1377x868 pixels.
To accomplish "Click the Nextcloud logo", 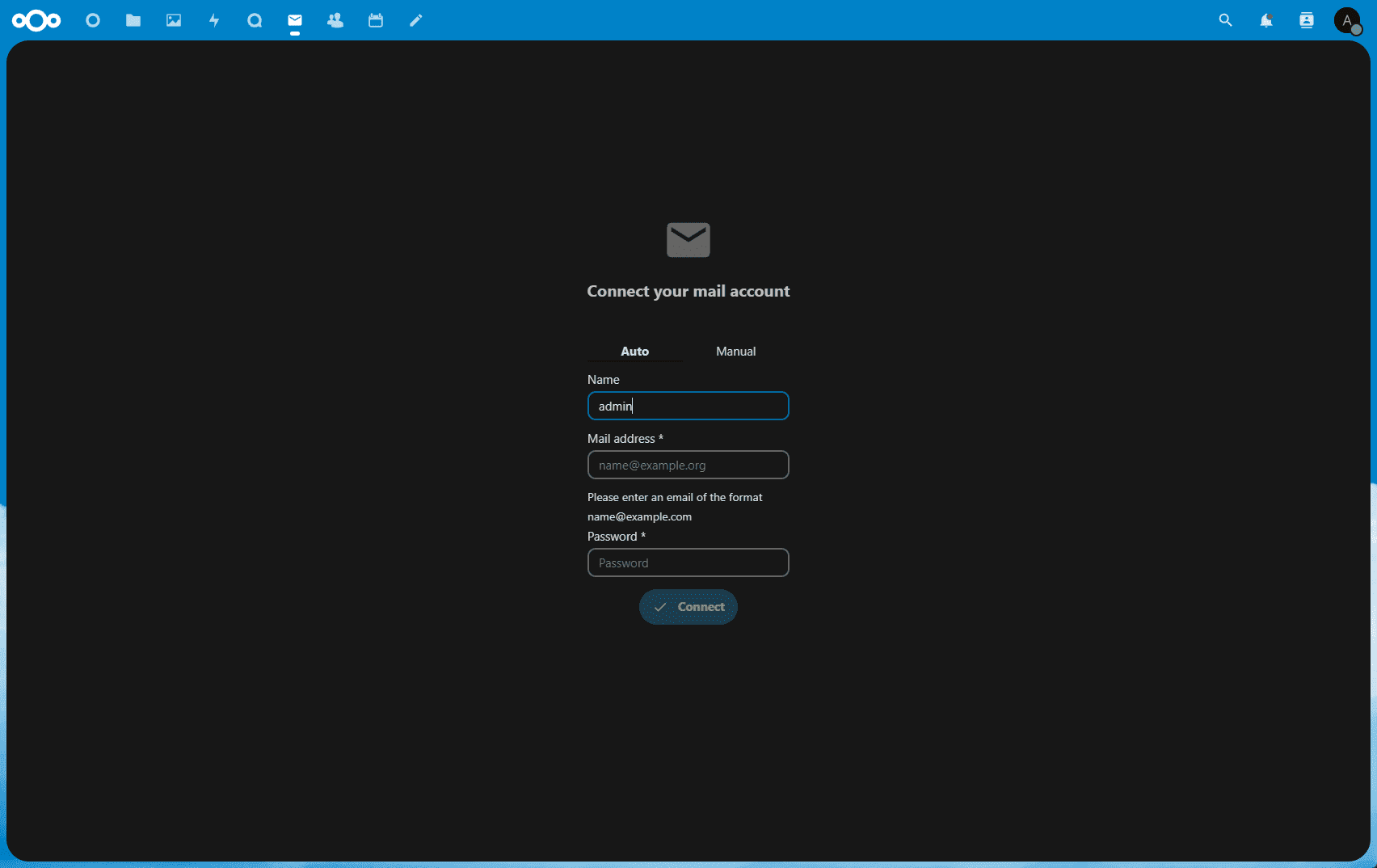I will [x=36, y=20].
